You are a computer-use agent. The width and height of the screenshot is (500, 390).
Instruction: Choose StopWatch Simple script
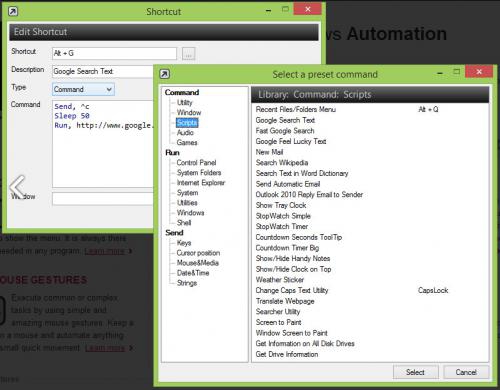pos(283,216)
